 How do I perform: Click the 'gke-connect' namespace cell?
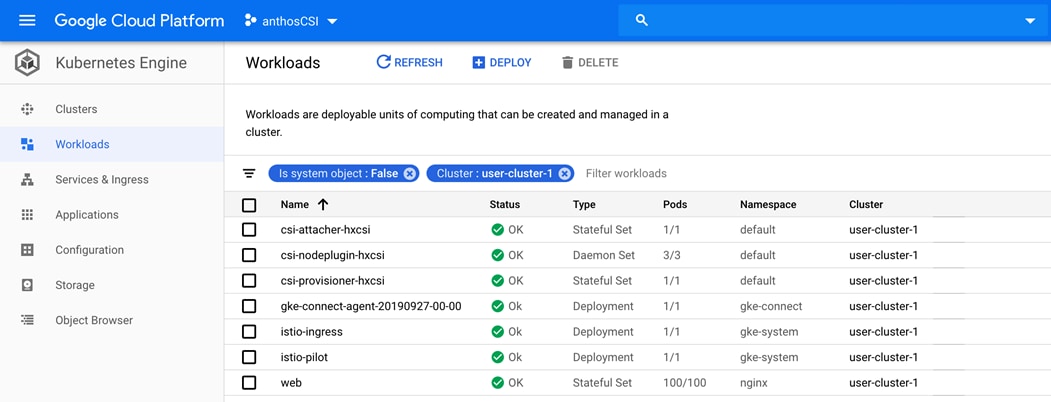771,306
